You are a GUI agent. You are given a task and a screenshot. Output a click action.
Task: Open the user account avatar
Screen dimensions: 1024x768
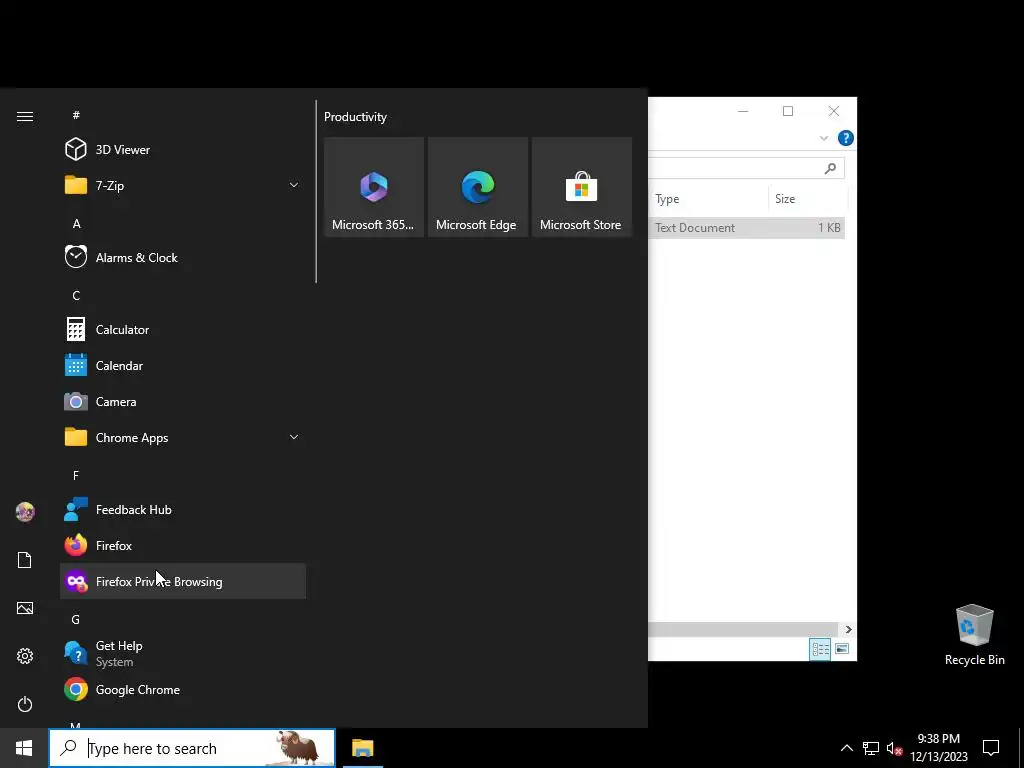click(x=25, y=512)
